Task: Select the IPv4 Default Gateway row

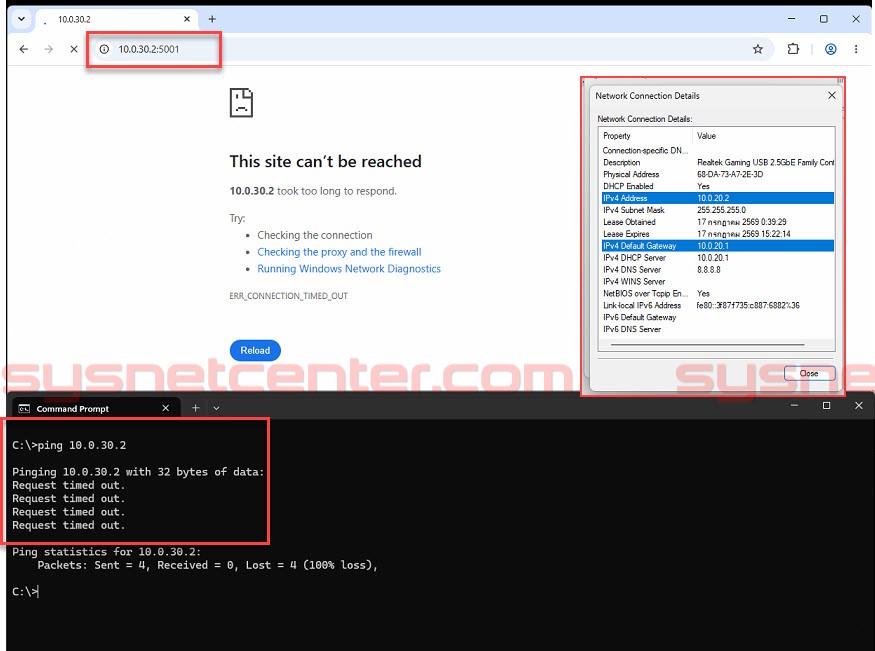Action: 718,245
